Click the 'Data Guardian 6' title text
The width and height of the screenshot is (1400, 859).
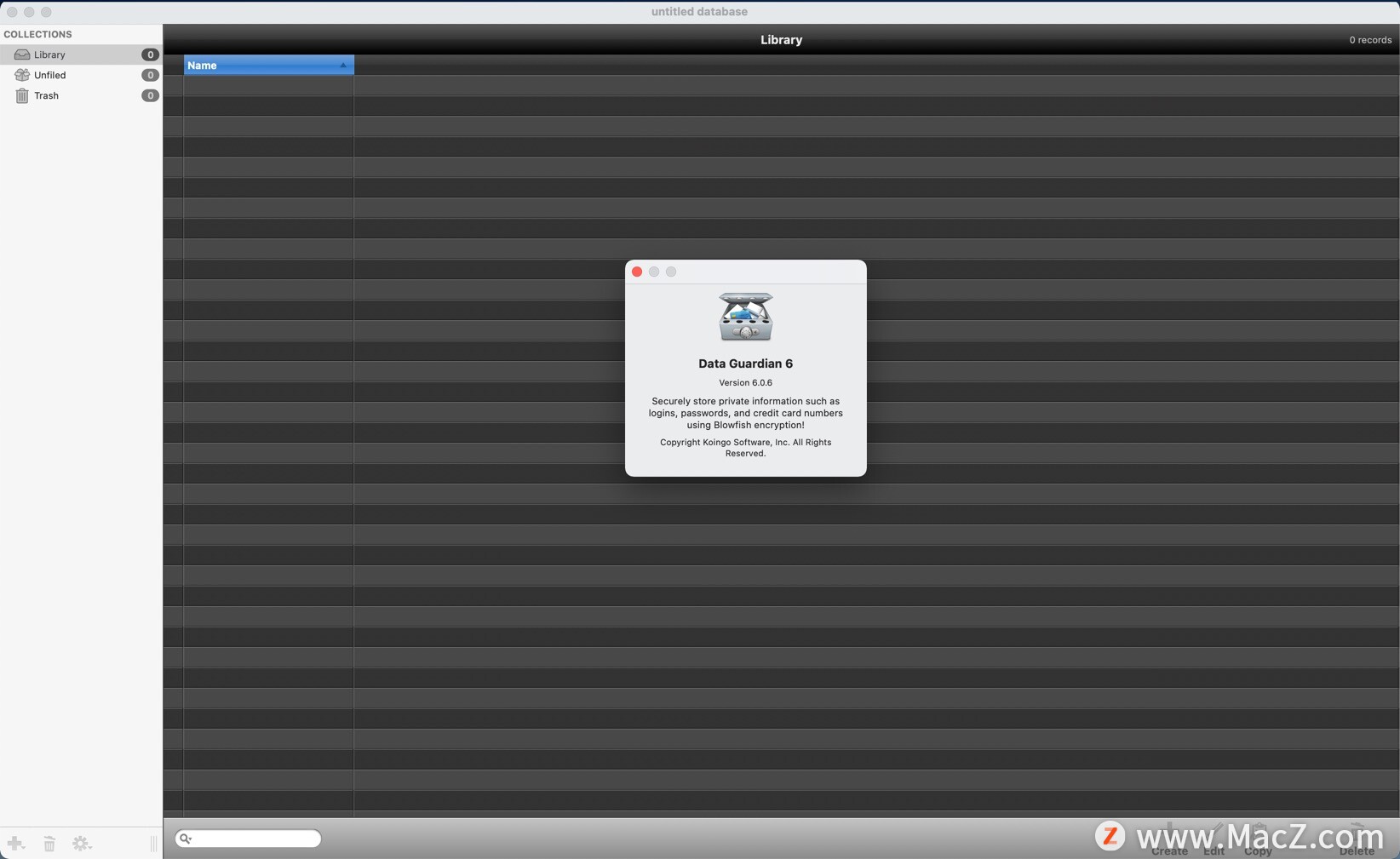[746, 364]
